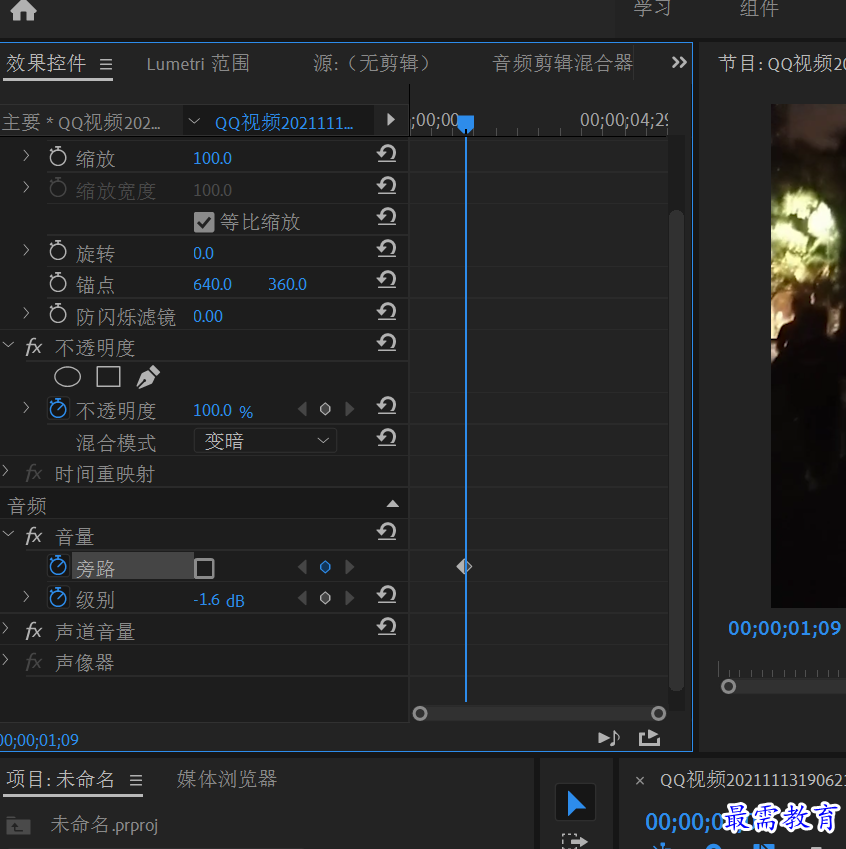The height and width of the screenshot is (849, 846).
Task: Expand the 缩放 property
Action: point(26,156)
